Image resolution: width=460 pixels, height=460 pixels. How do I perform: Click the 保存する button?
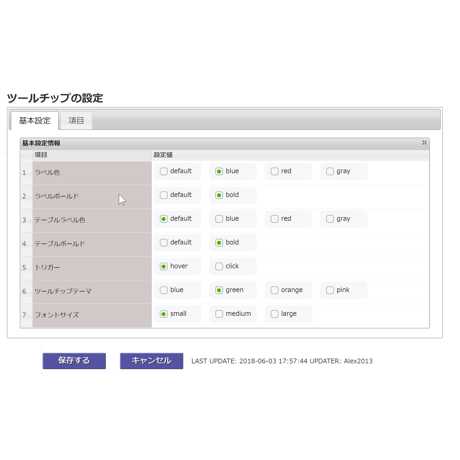tap(74, 361)
